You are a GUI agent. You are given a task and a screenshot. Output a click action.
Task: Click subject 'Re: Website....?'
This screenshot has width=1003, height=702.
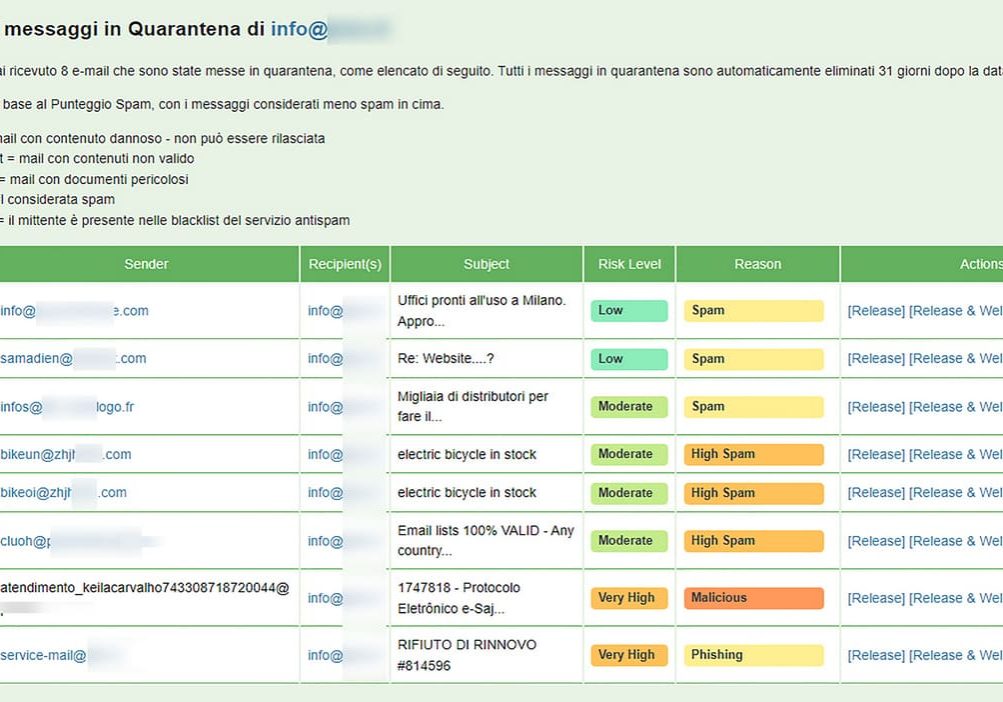(446, 358)
